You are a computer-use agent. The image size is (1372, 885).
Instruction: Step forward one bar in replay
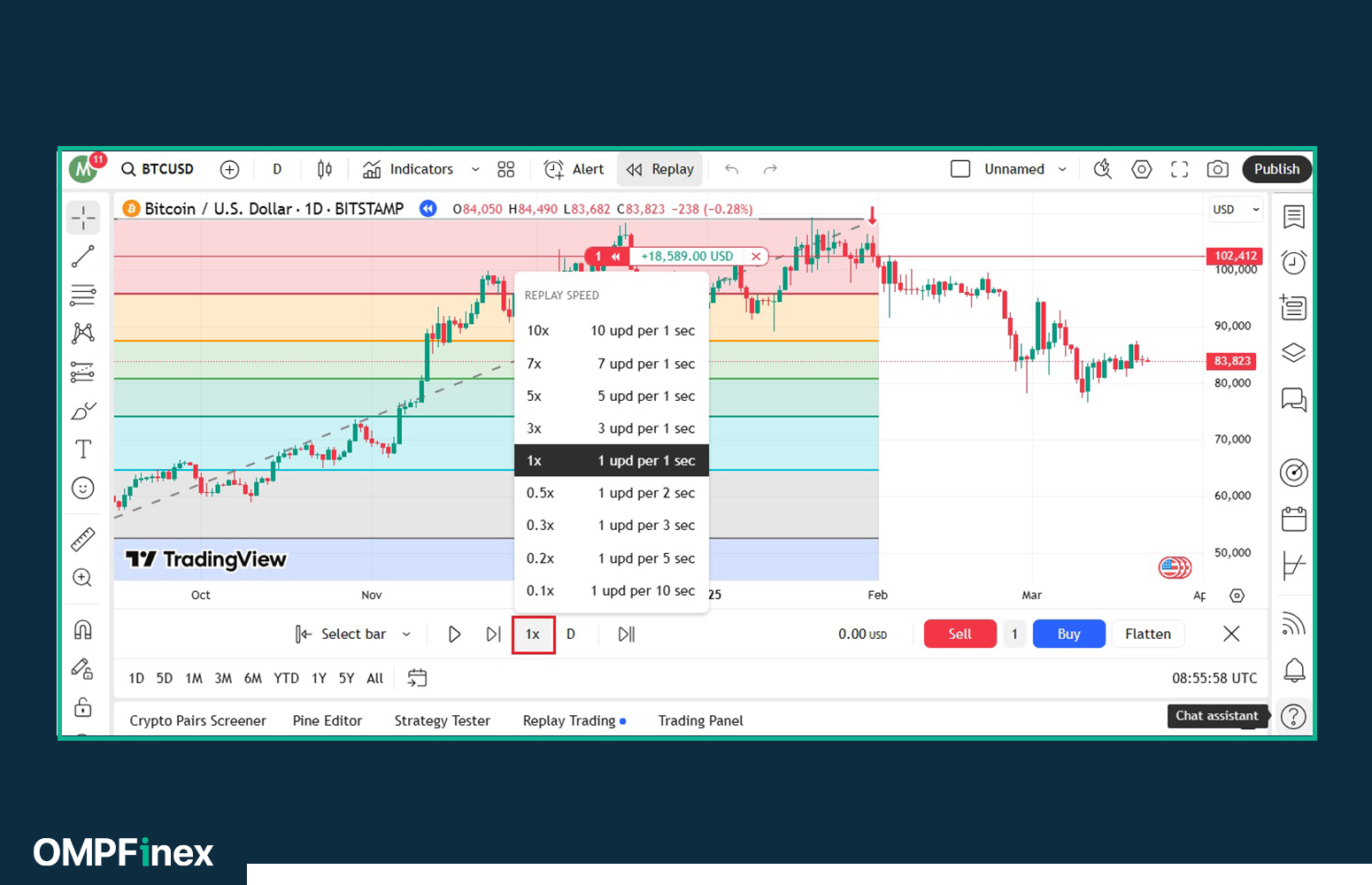pyautogui.click(x=493, y=634)
